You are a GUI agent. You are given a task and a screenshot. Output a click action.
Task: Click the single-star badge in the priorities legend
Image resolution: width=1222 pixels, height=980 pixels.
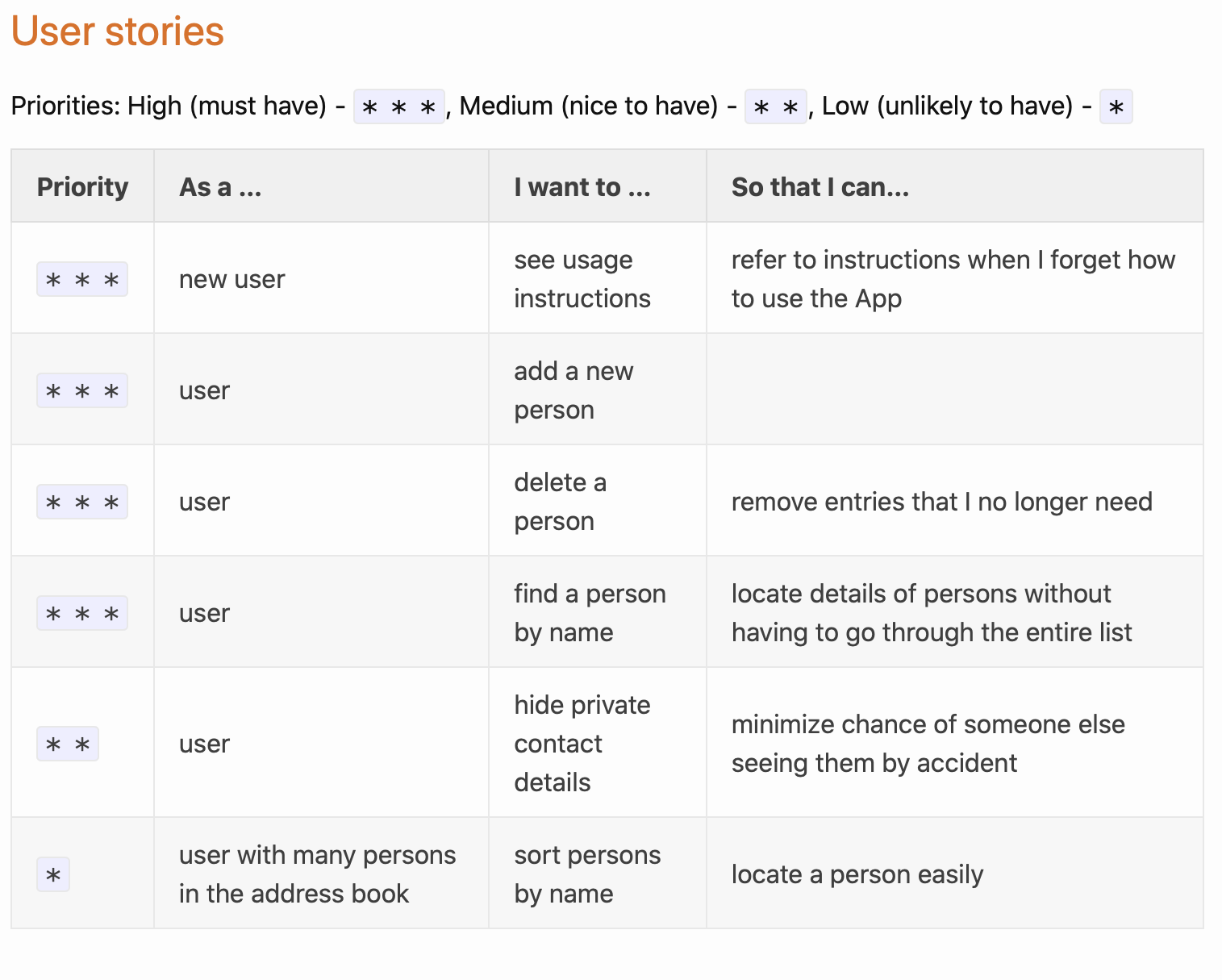1116,106
